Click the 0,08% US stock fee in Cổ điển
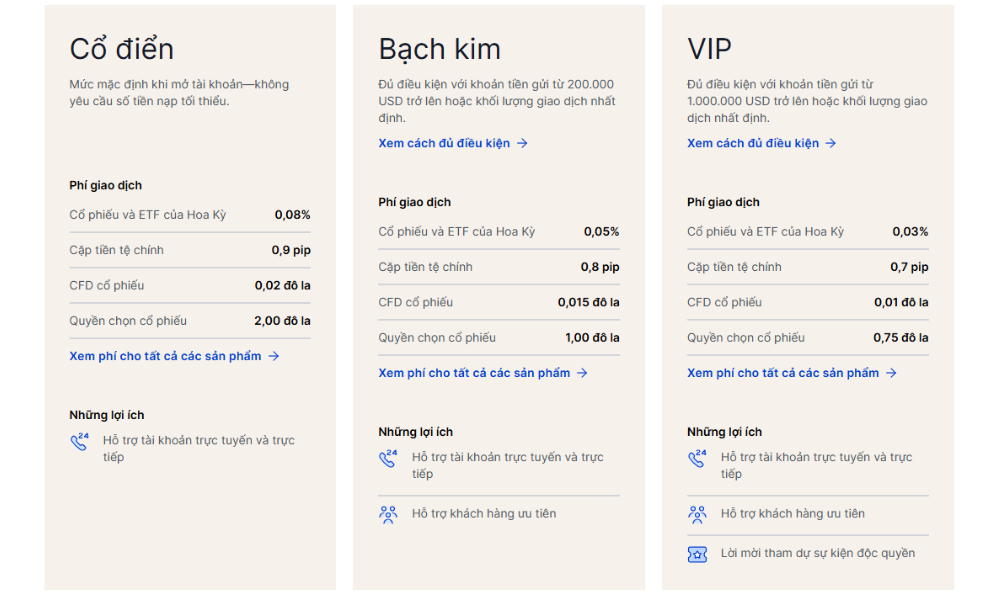Image resolution: width=1000 pixels, height=600 pixels. click(292, 215)
